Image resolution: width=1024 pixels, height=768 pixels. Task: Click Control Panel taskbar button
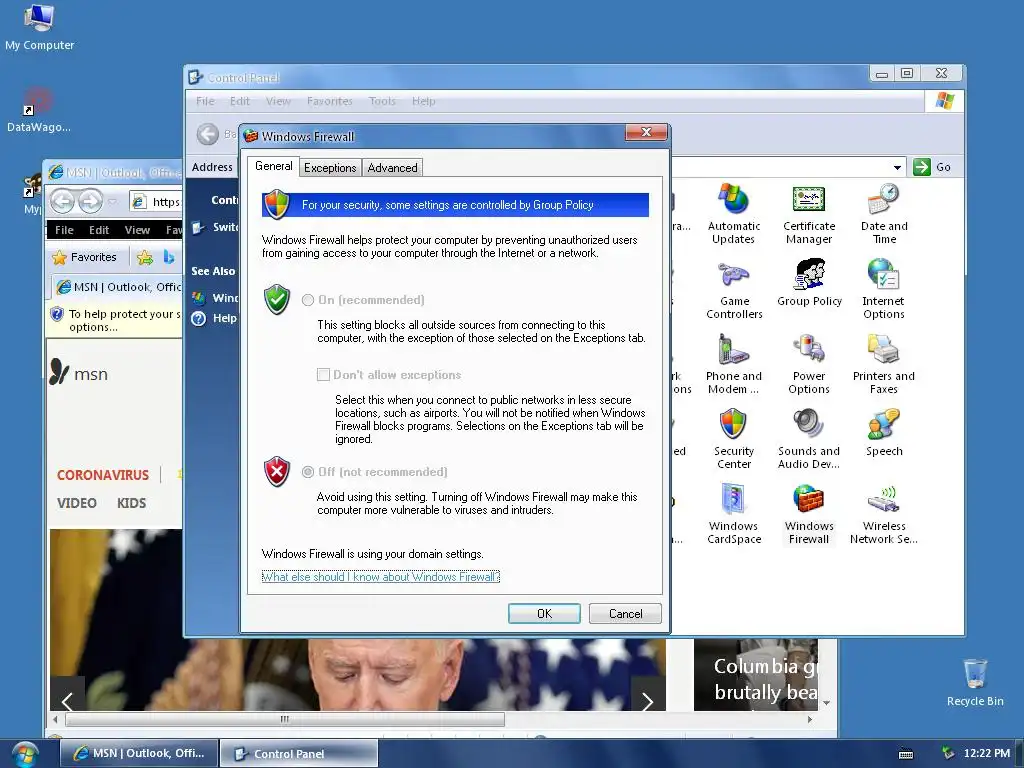point(298,754)
